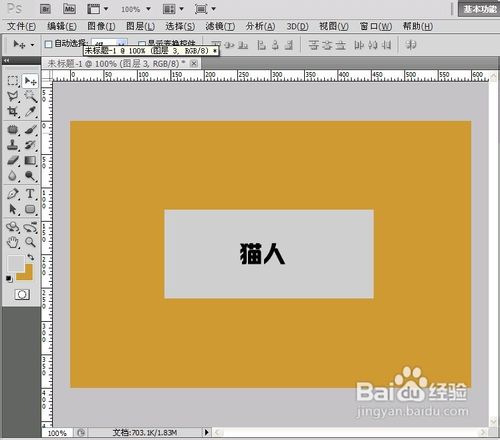500x440 pixels.
Task: Select the Eraser tool
Action: pos(13,160)
